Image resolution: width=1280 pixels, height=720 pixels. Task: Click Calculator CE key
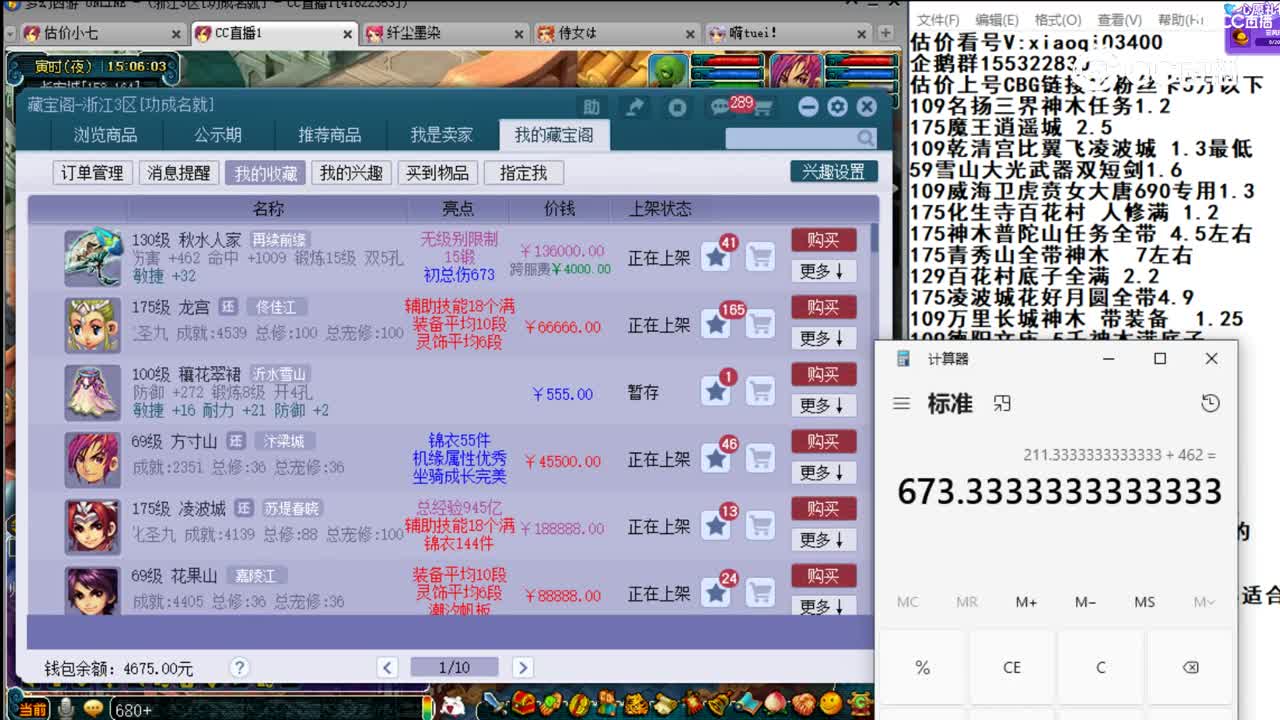point(1012,667)
